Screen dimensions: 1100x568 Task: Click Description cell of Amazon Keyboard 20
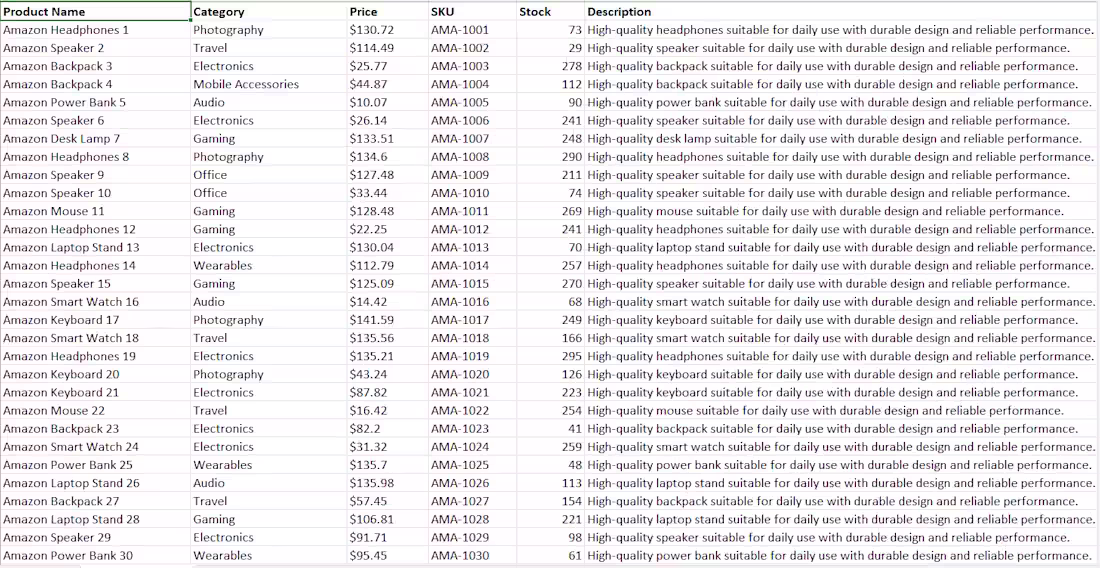[x=842, y=374]
